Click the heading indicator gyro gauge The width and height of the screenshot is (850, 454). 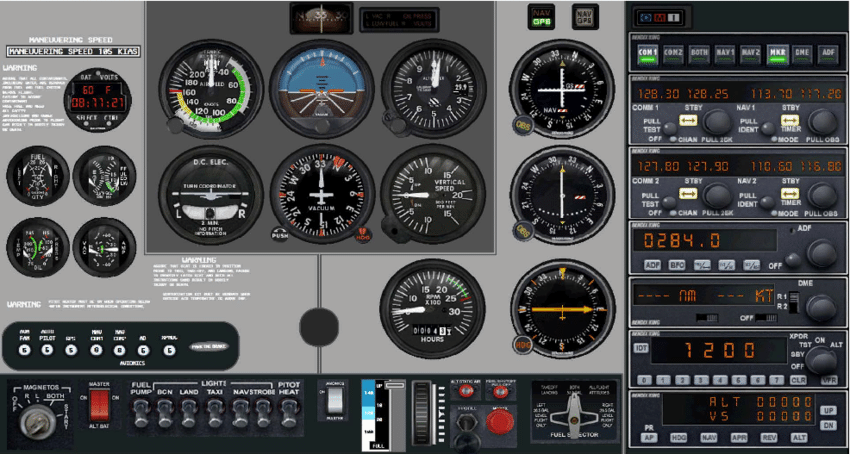click(323, 194)
